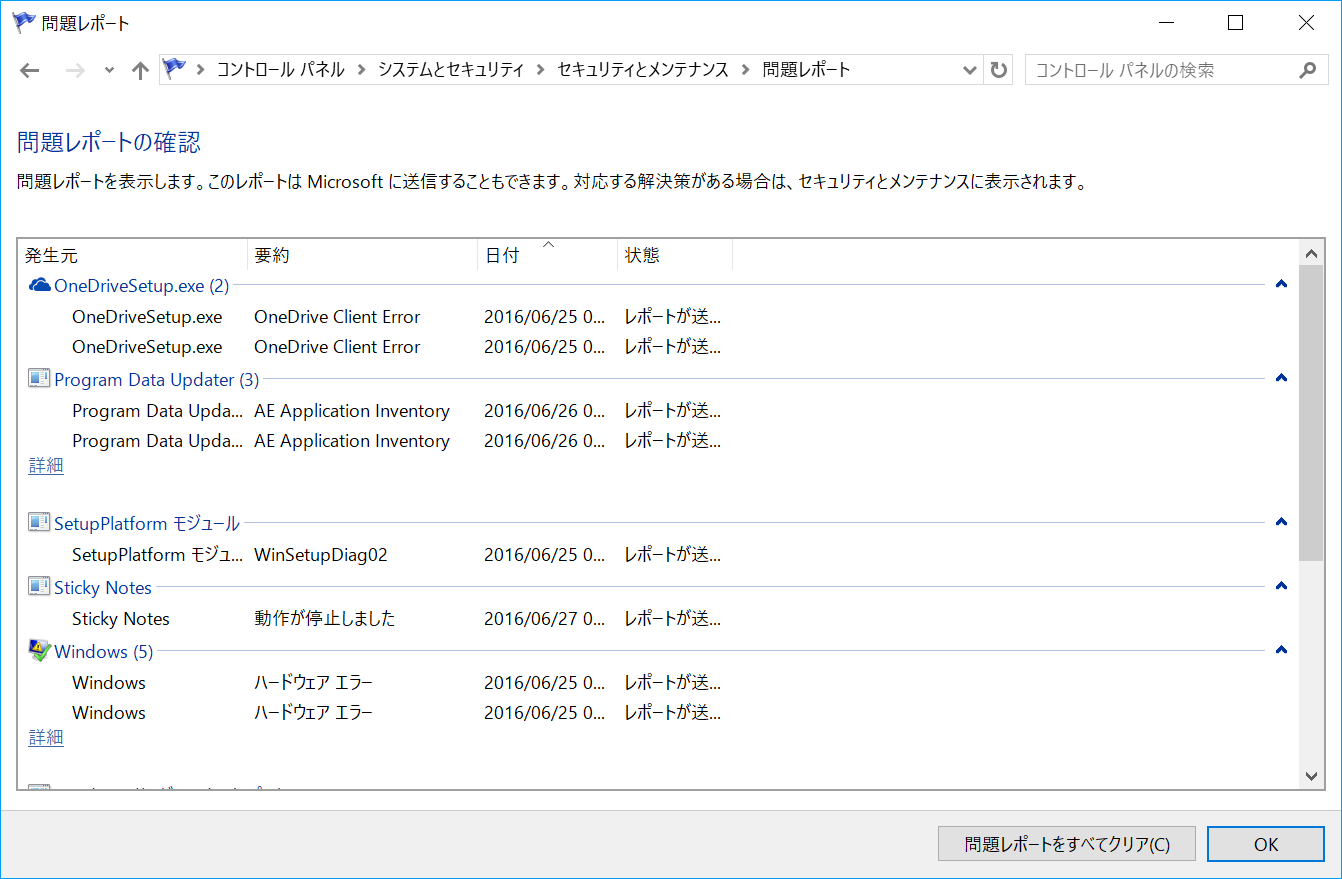Image resolution: width=1342 pixels, height=879 pixels.
Task: Select the OneDriveSetup.exe (2) group title
Action: [x=142, y=286]
